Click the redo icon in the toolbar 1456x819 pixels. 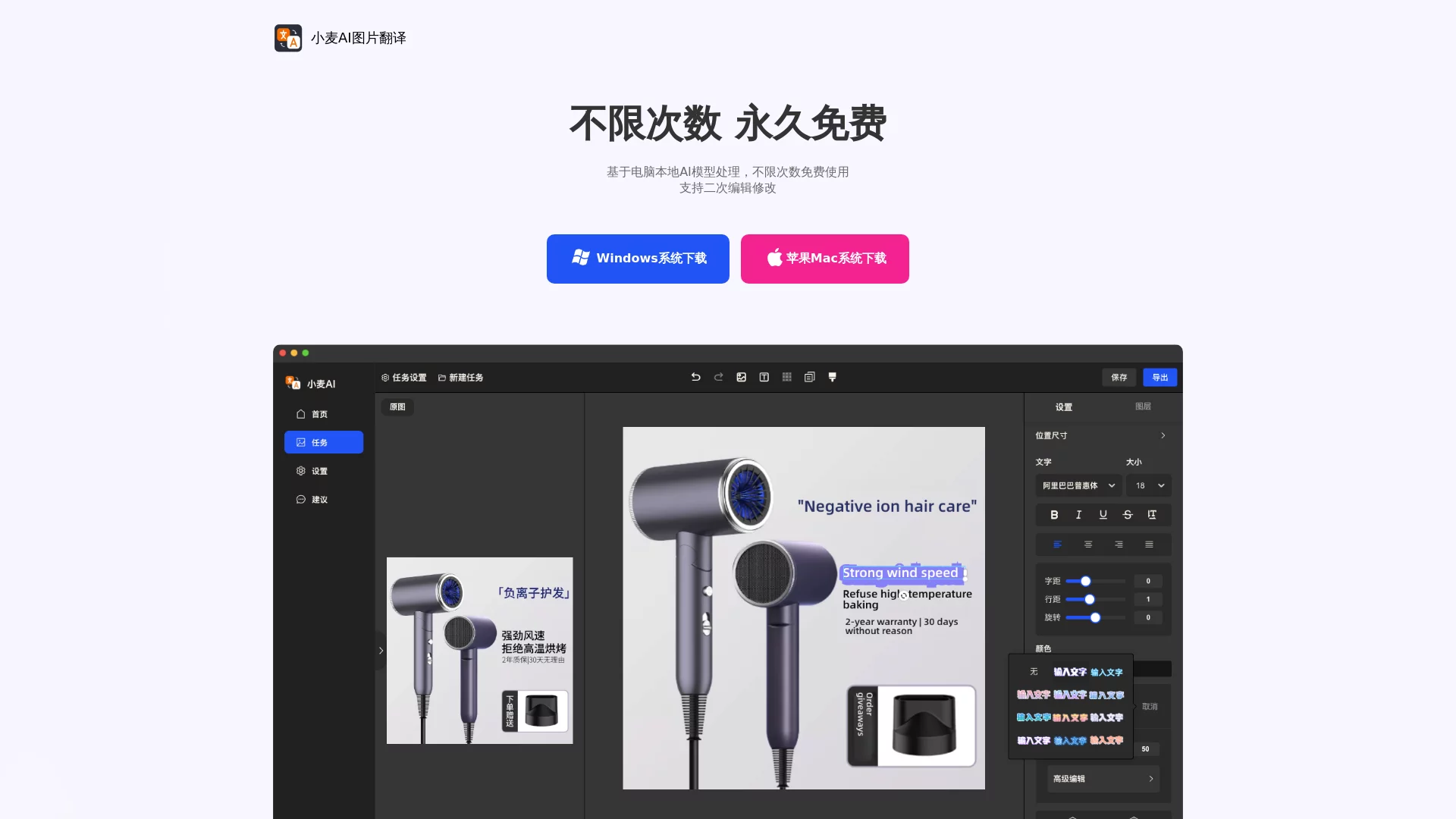(x=718, y=377)
